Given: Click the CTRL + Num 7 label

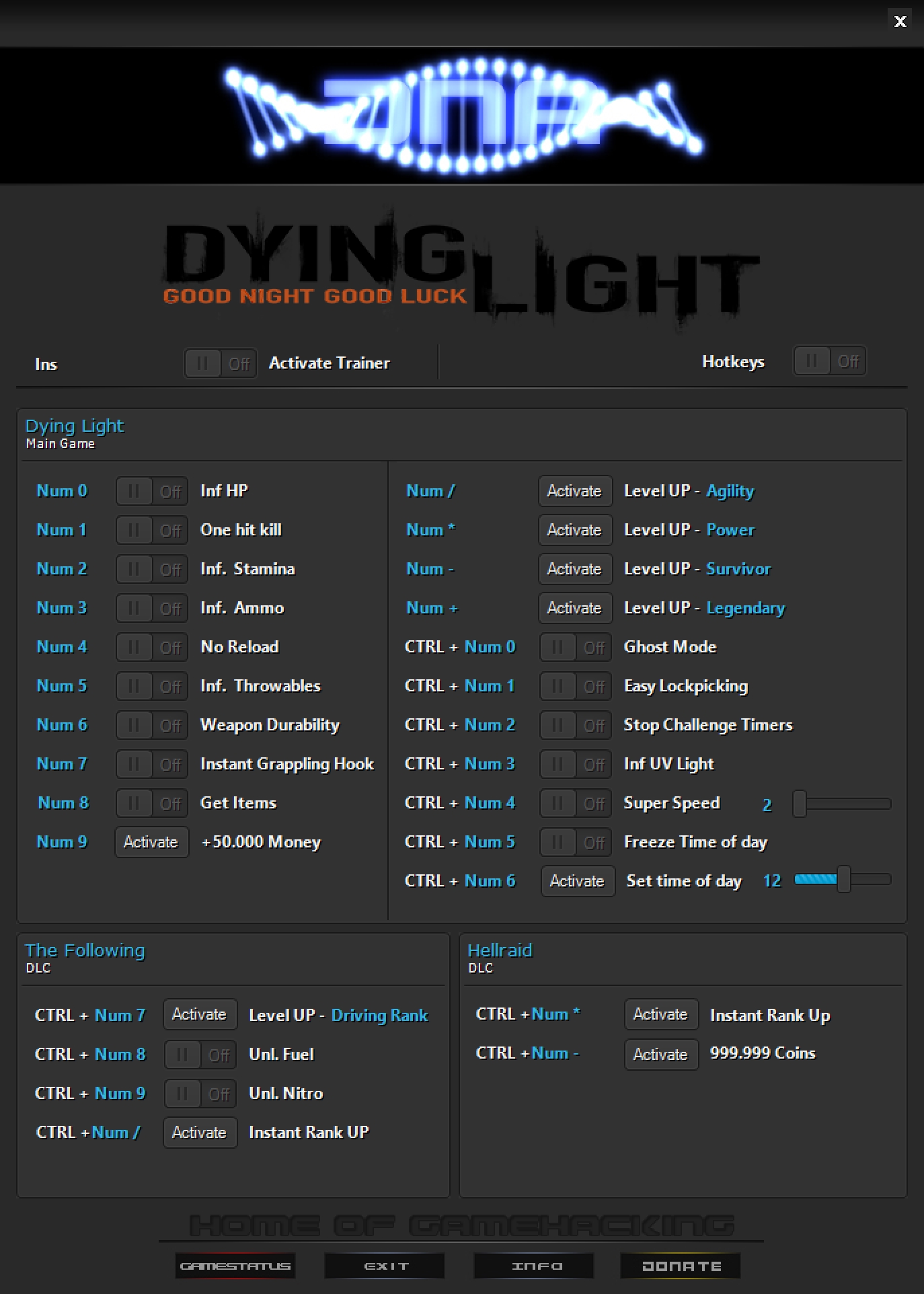Looking at the screenshot, I should (x=90, y=1016).
